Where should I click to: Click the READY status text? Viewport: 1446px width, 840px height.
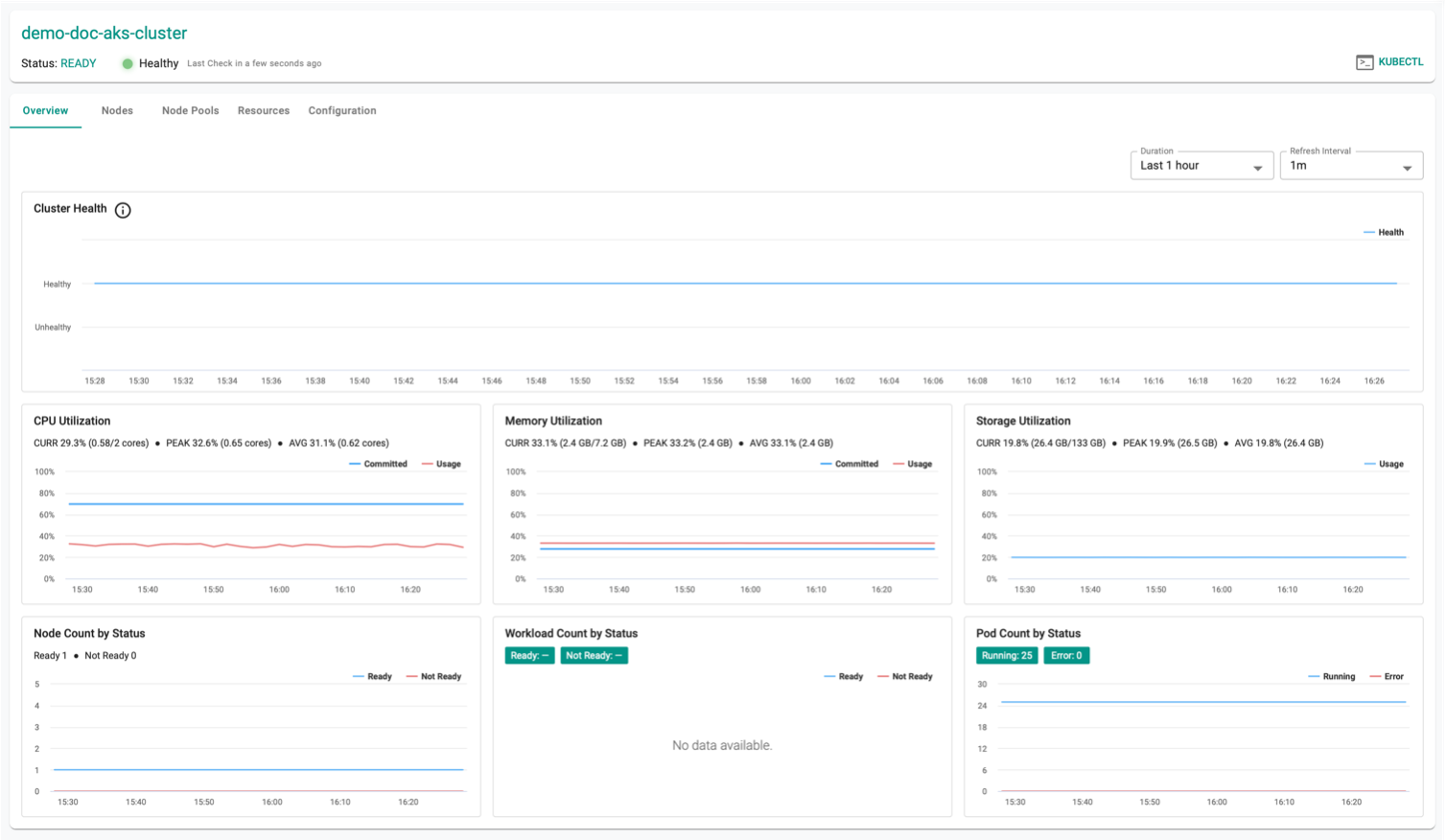79,63
